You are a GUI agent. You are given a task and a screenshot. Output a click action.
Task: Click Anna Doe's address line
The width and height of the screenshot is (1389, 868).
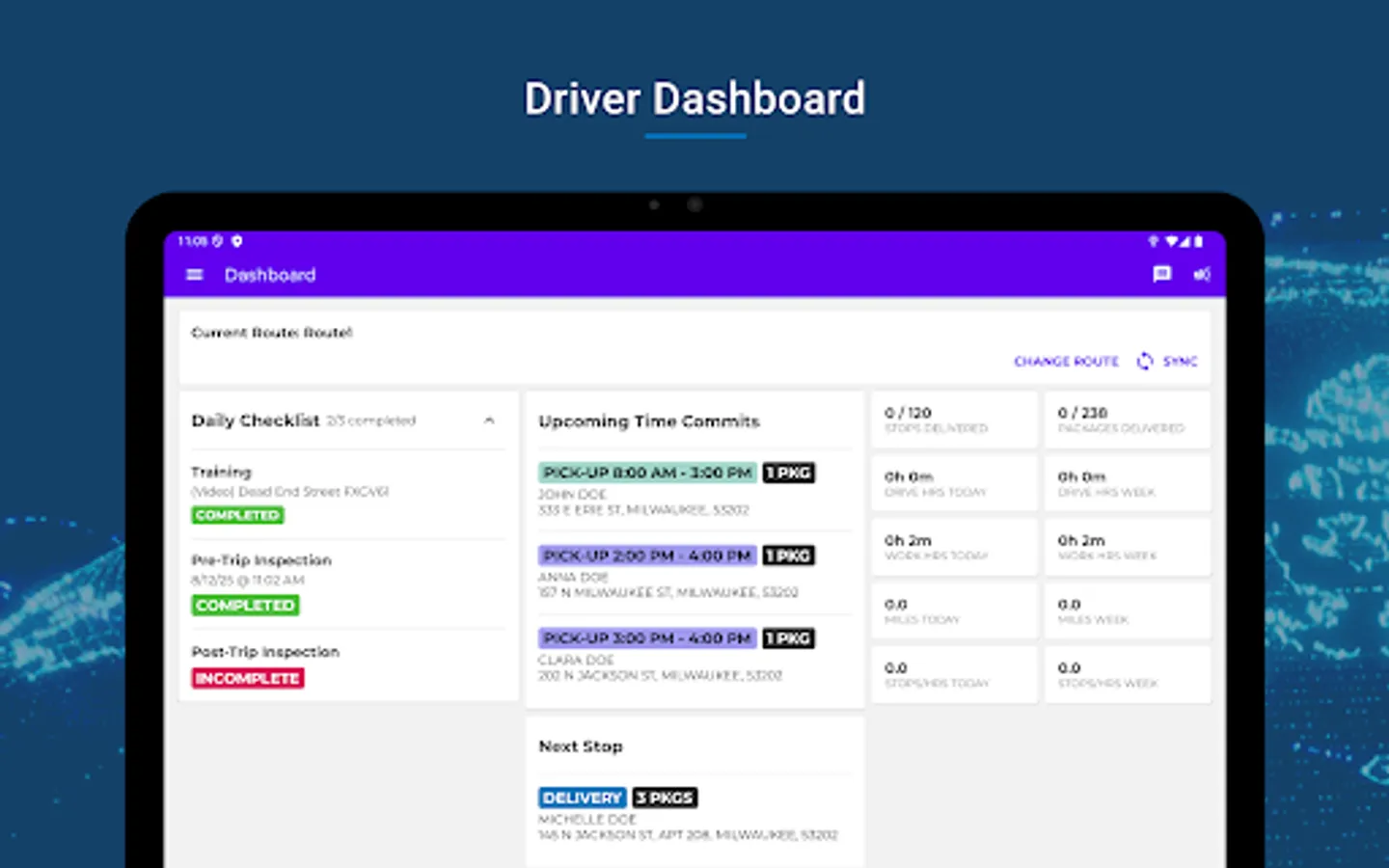point(668,592)
